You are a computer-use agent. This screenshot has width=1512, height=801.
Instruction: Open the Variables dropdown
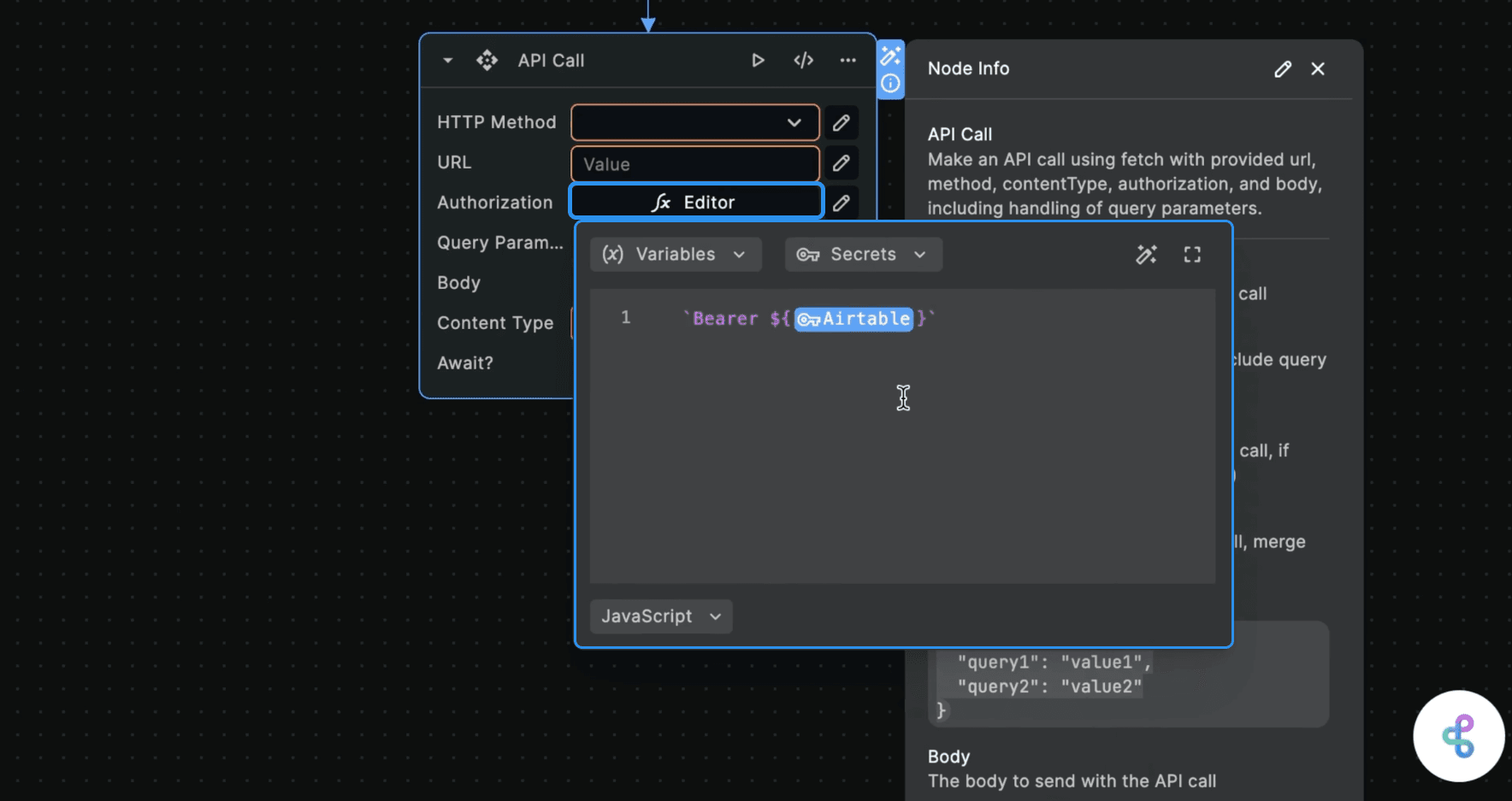(675, 254)
